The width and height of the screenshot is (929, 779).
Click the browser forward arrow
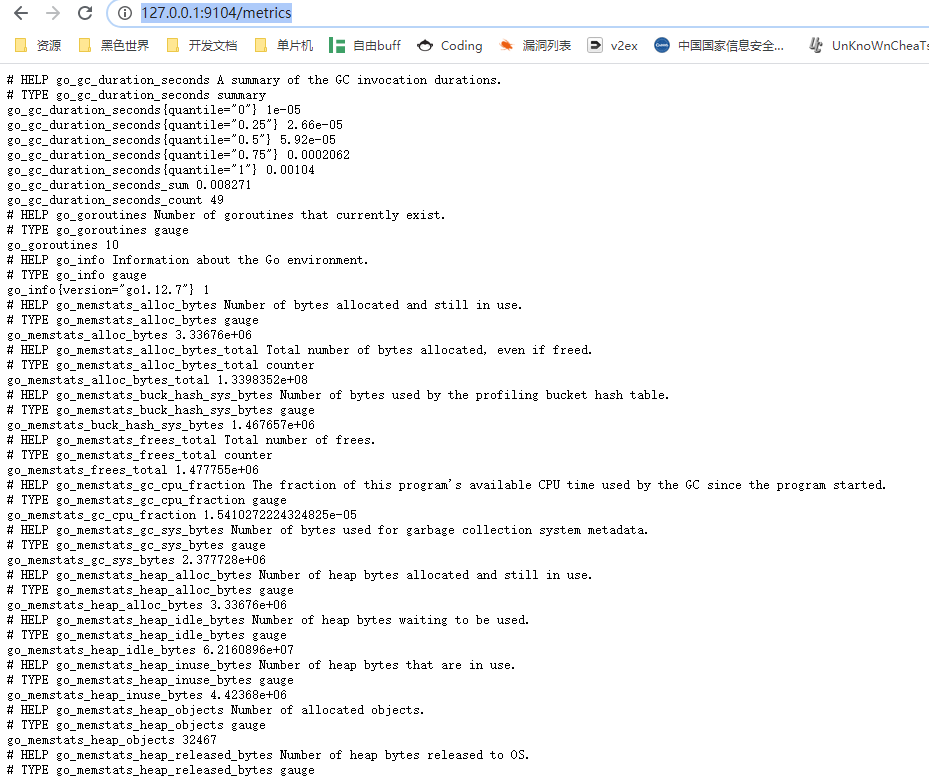tap(53, 13)
